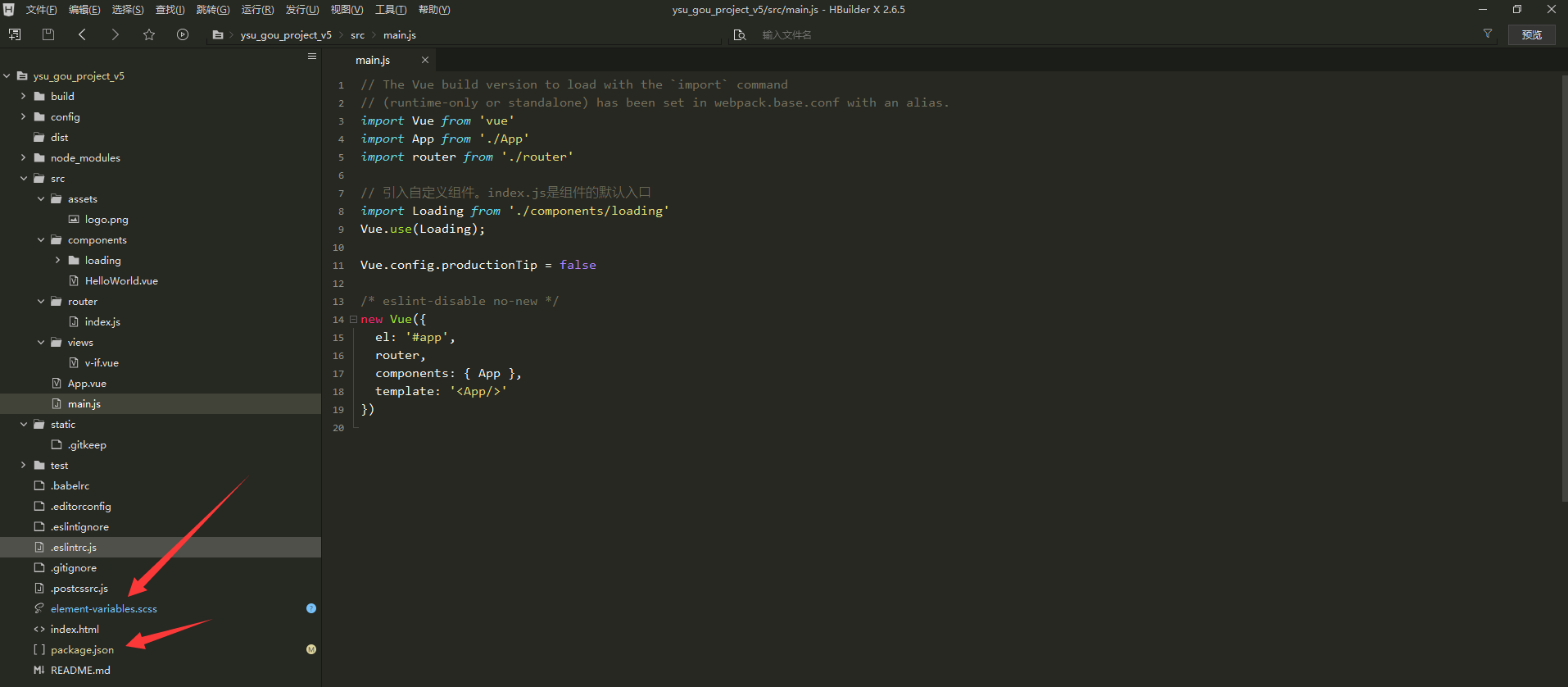This screenshot has width=1568, height=687.
Task: Open the dist folder
Action: click(x=60, y=137)
